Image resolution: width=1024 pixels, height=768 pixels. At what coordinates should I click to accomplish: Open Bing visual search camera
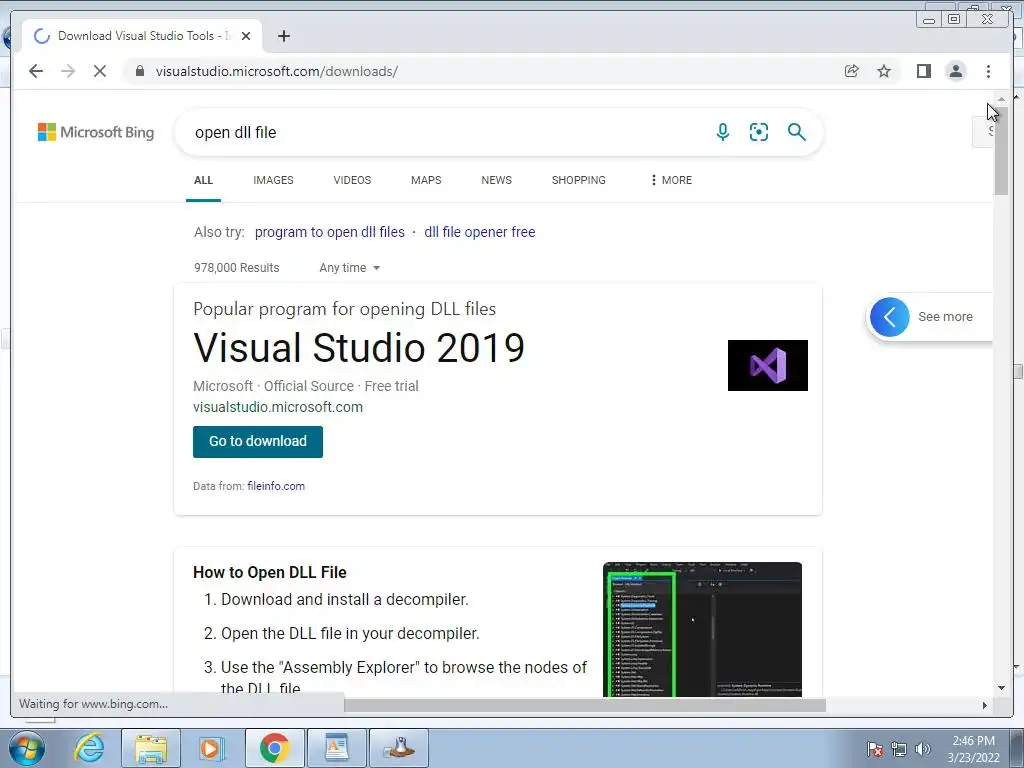[x=758, y=132]
